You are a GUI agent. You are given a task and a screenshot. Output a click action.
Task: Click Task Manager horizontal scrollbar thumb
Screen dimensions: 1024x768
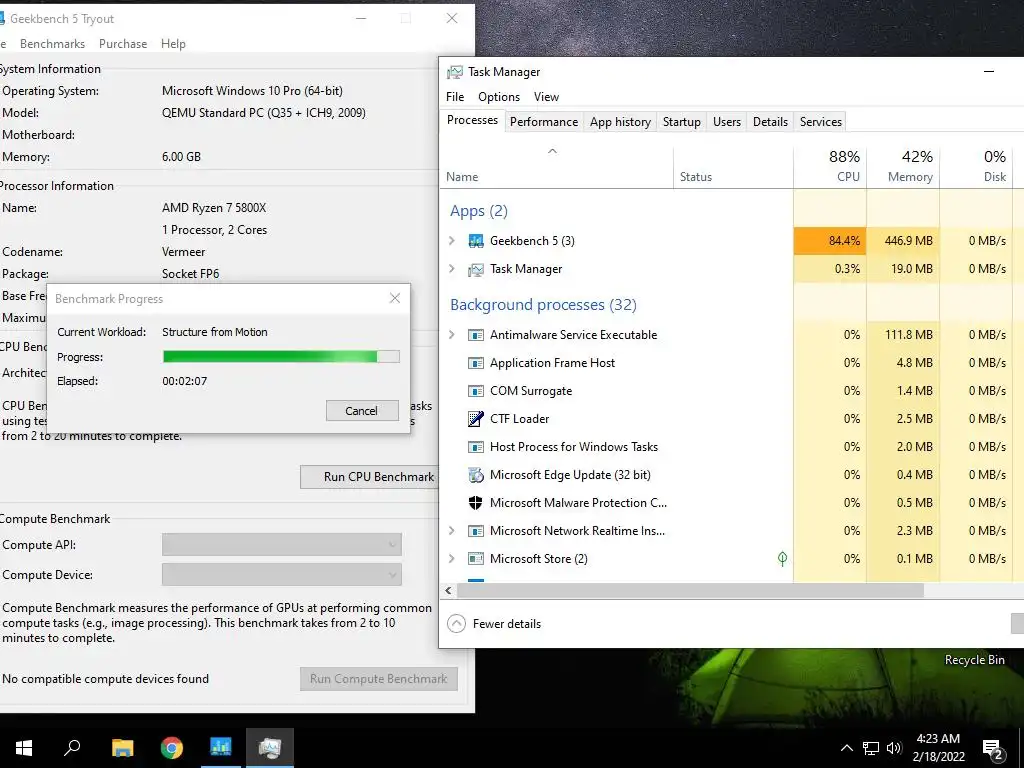690,590
